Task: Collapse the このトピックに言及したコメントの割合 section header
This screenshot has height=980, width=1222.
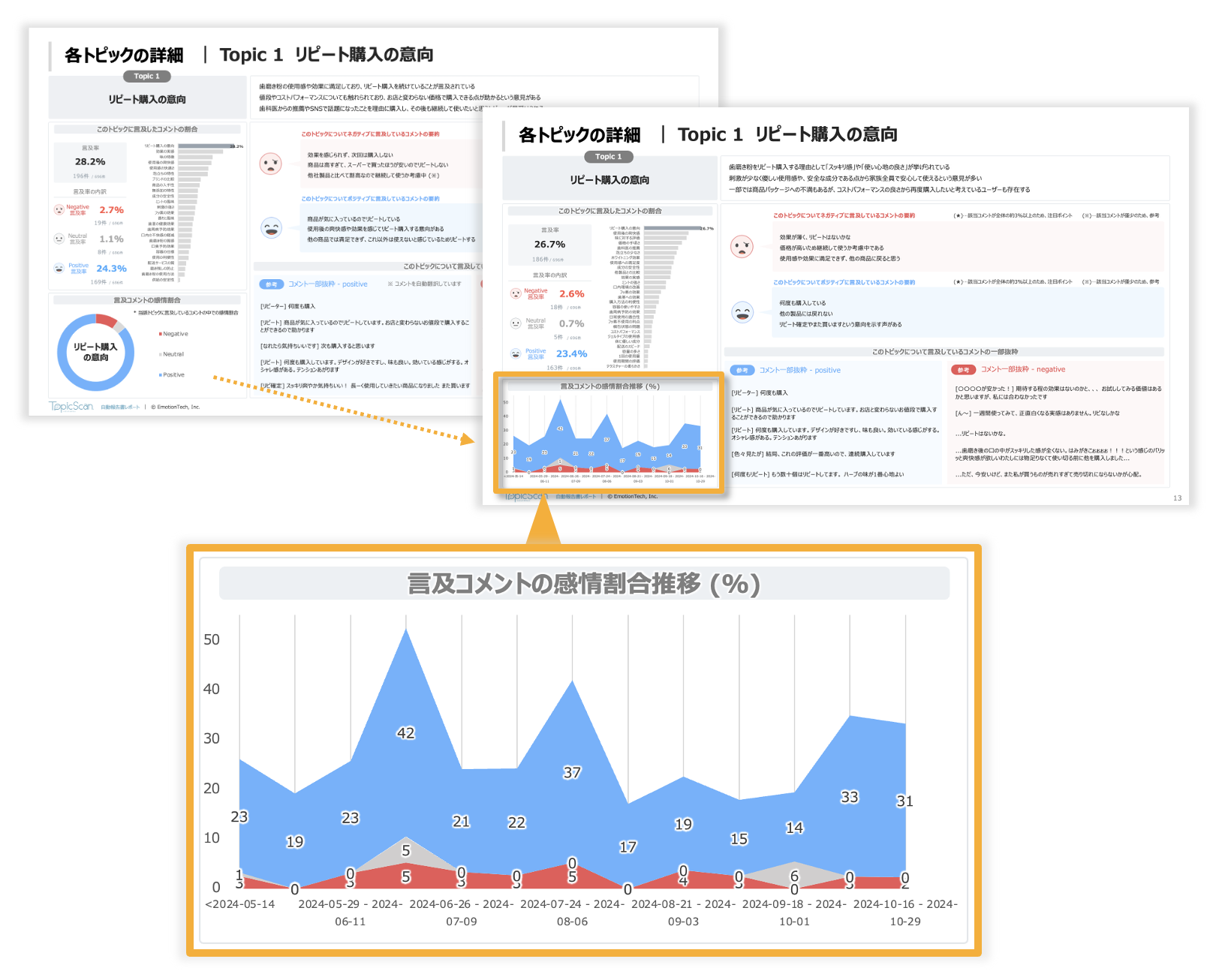Action: point(609,211)
